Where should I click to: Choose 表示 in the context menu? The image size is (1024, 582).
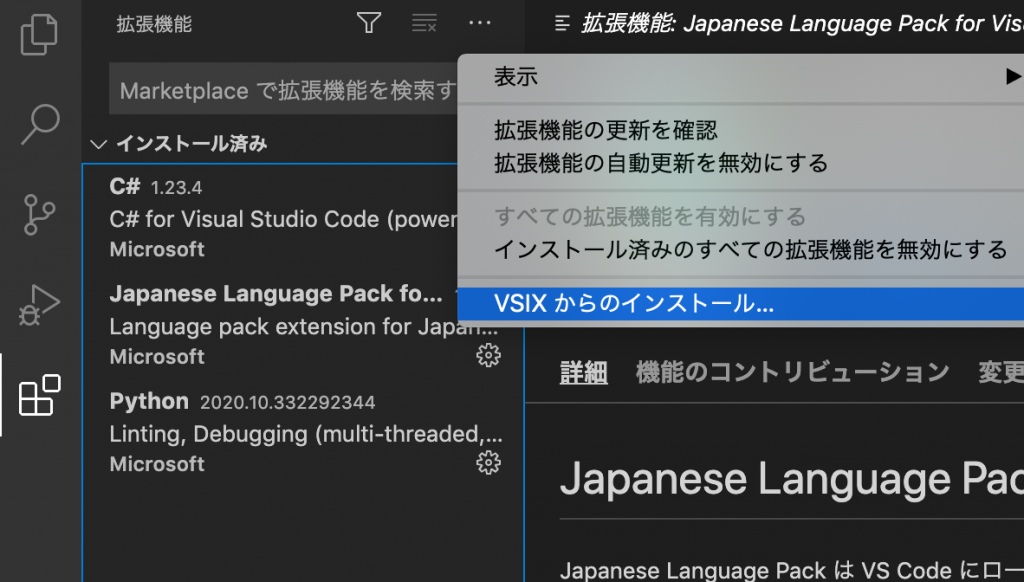[741, 76]
